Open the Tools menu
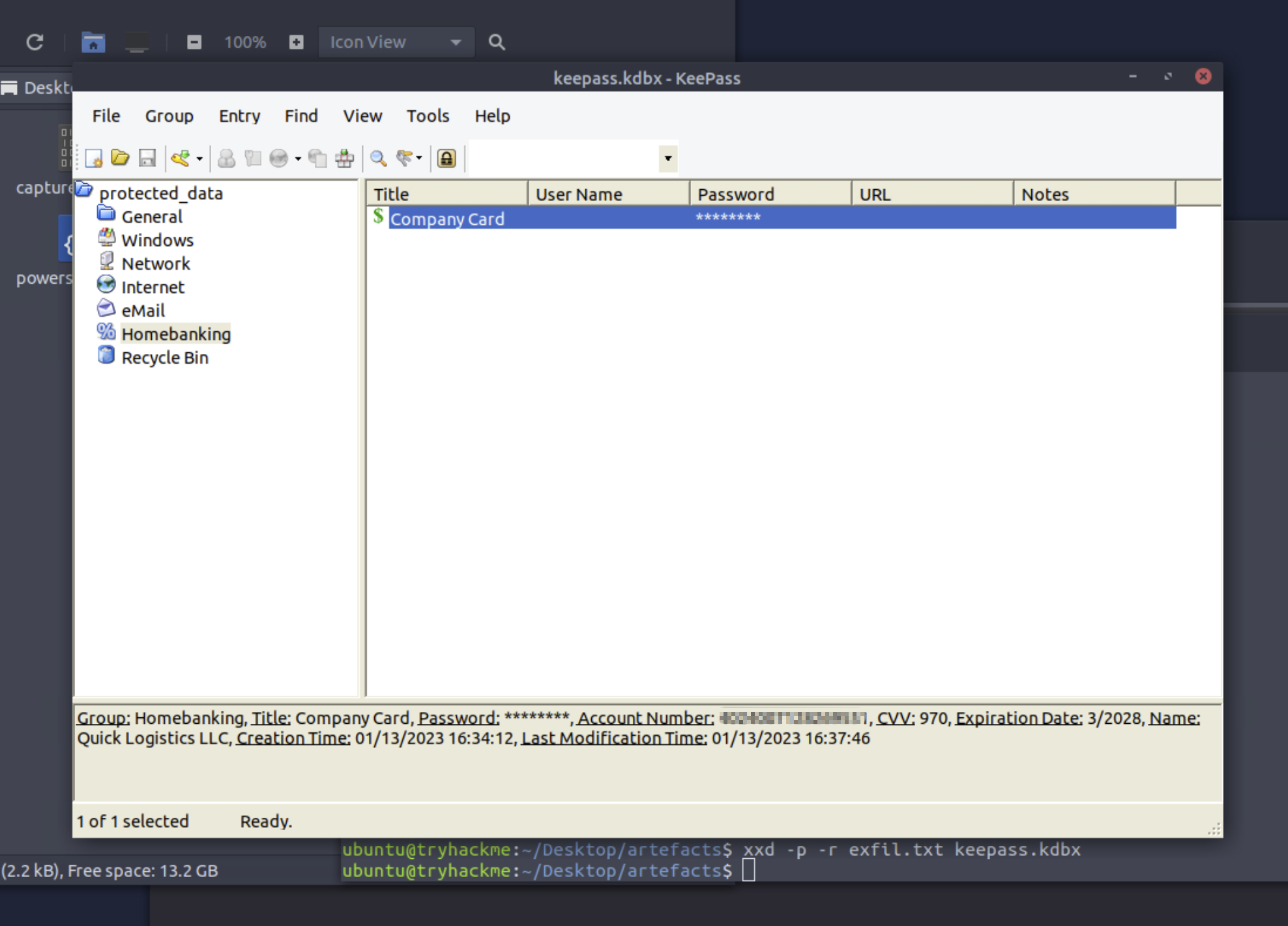This screenshot has width=1288, height=926. [428, 116]
